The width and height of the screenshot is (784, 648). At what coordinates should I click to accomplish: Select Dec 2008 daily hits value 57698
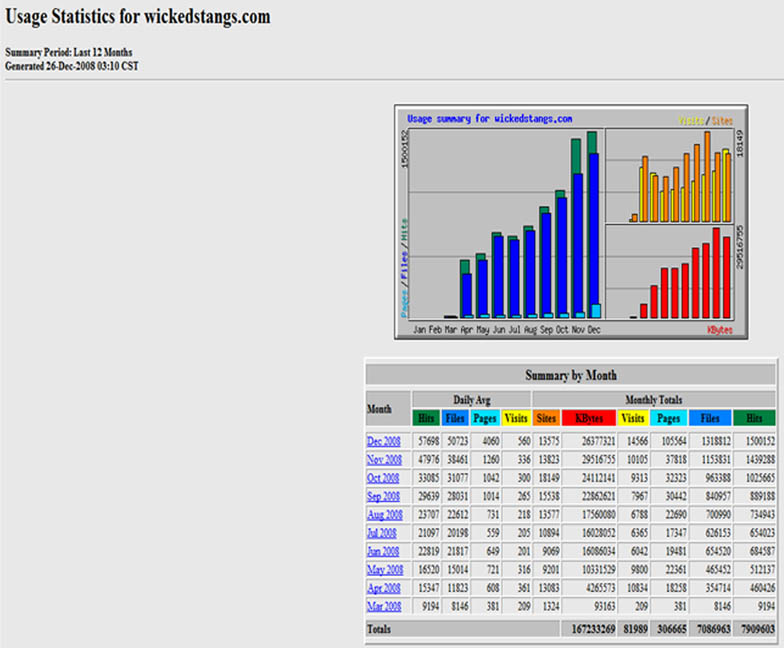point(428,441)
